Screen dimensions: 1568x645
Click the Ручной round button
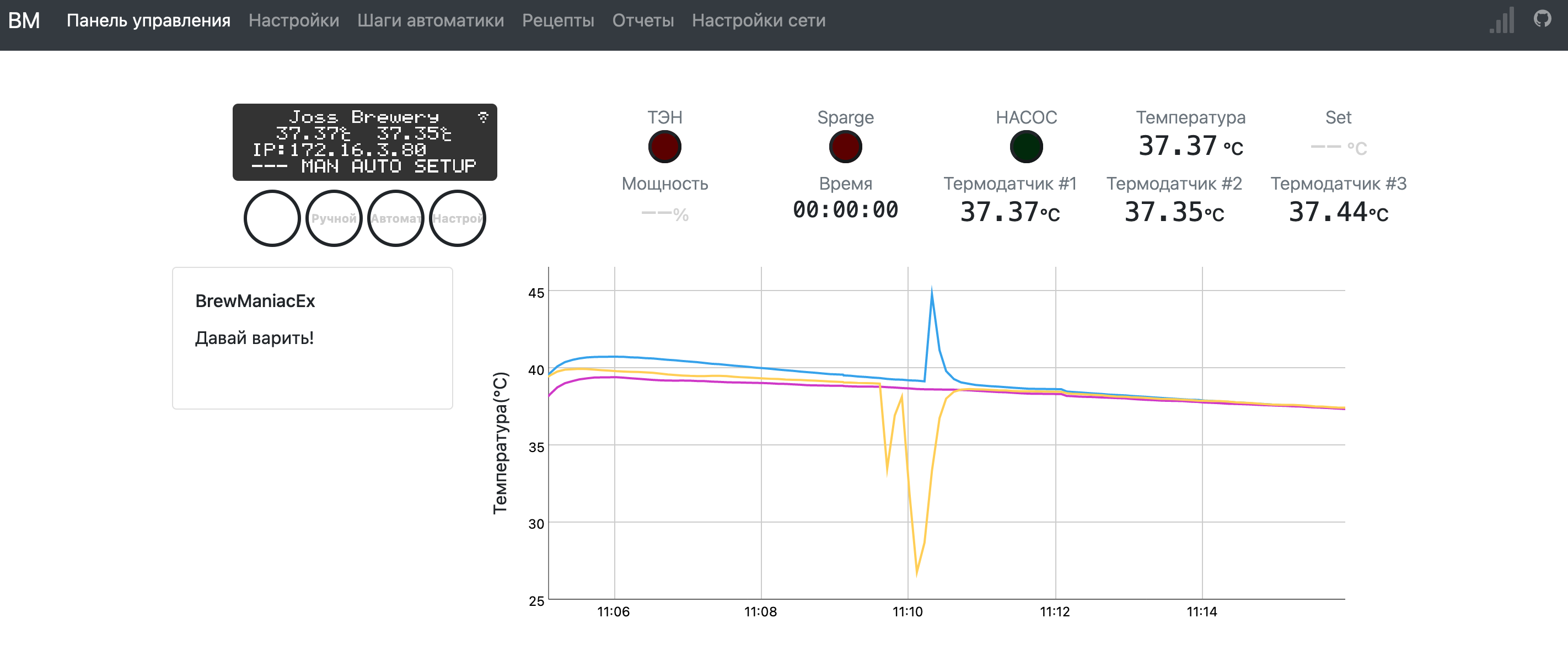334,218
